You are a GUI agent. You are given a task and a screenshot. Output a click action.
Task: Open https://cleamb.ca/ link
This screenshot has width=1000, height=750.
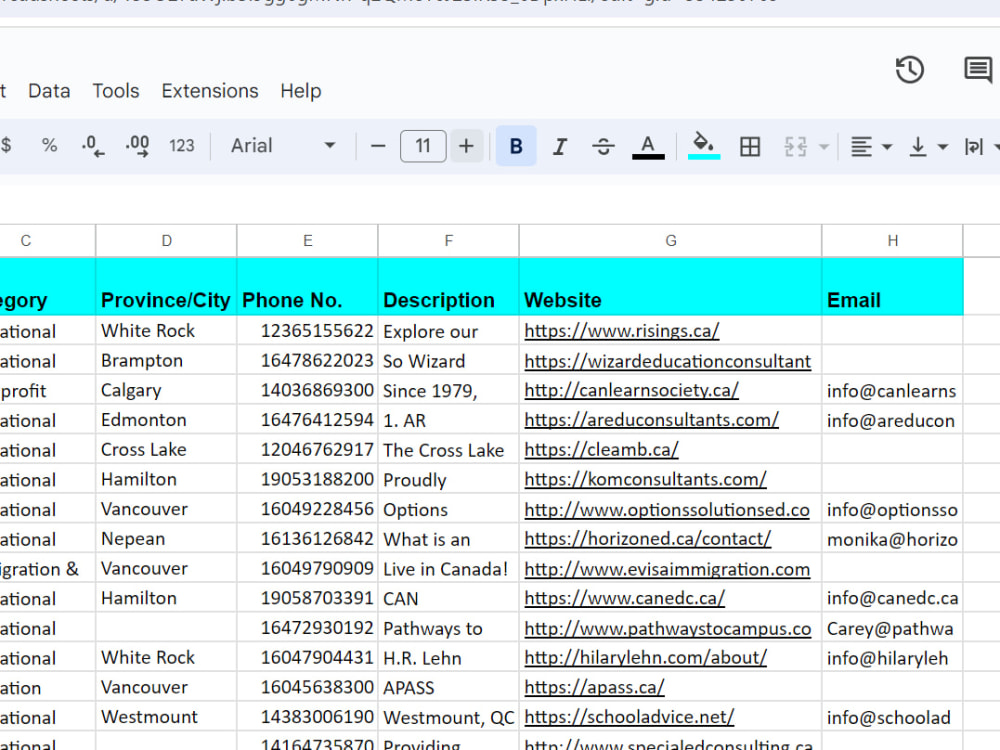(x=601, y=450)
